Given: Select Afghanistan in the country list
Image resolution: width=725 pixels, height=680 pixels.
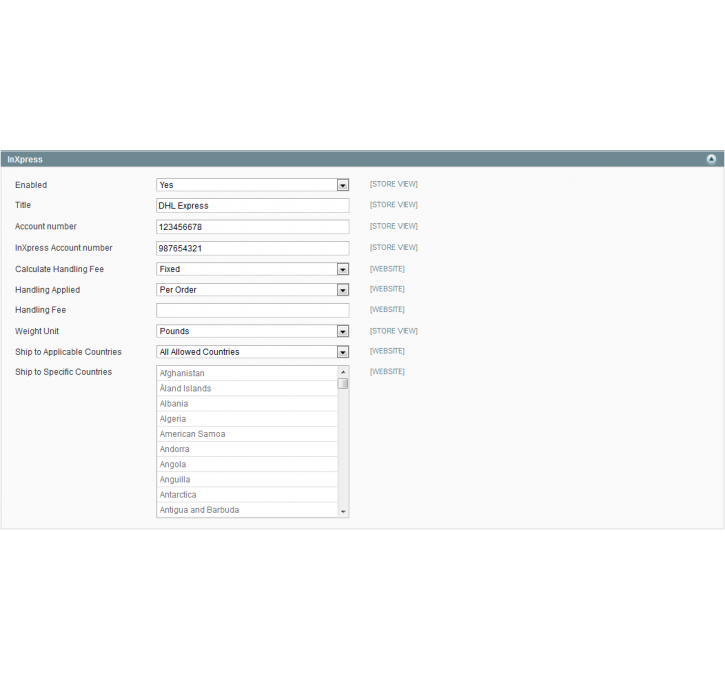Looking at the screenshot, I should click(x=247, y=373).
